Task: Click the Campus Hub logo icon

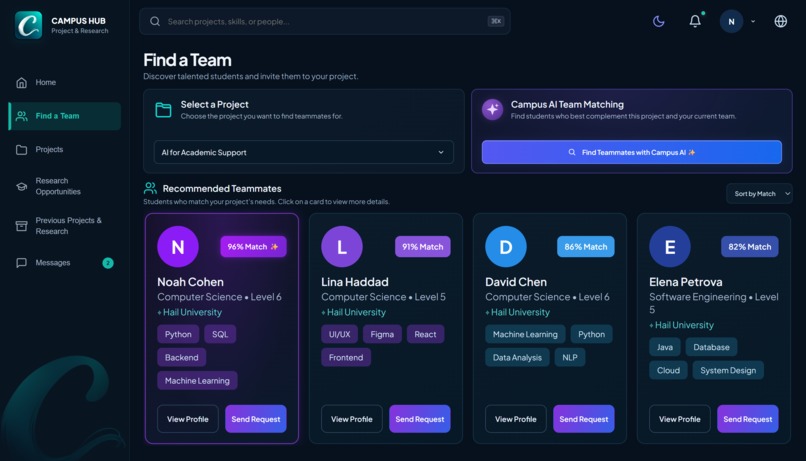Action: point(28,25)
